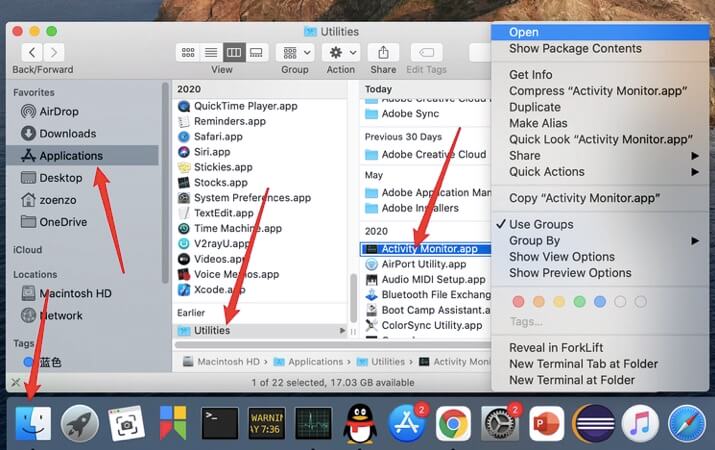Choose Compress "Activity Monitor.app"
The height and width of the screenshot is (450, 715).
point(600,91)
